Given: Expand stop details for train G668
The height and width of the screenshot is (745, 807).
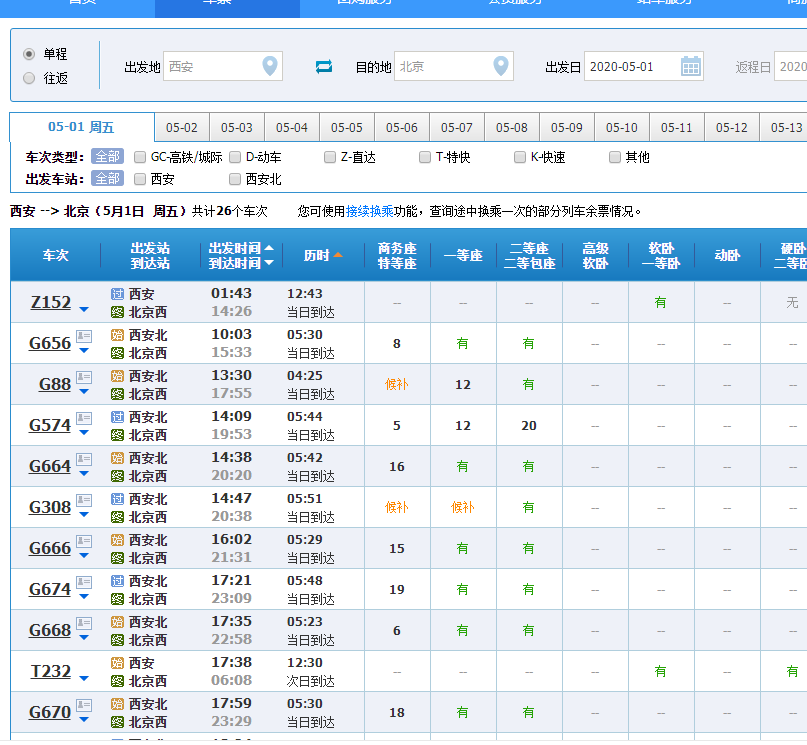Looking at the screenshot, I should tap(84, 638).
